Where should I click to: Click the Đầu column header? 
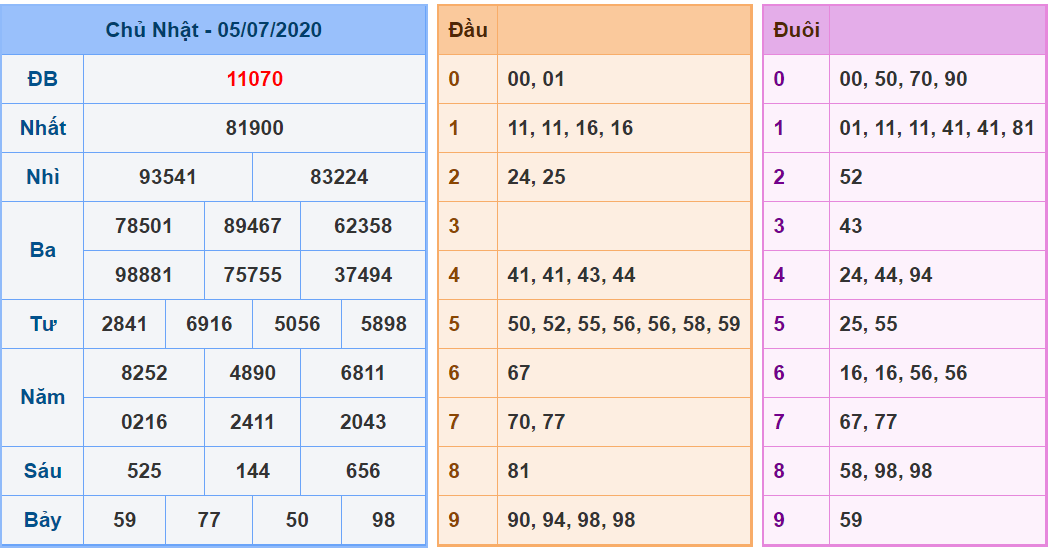tap(467, 30)
